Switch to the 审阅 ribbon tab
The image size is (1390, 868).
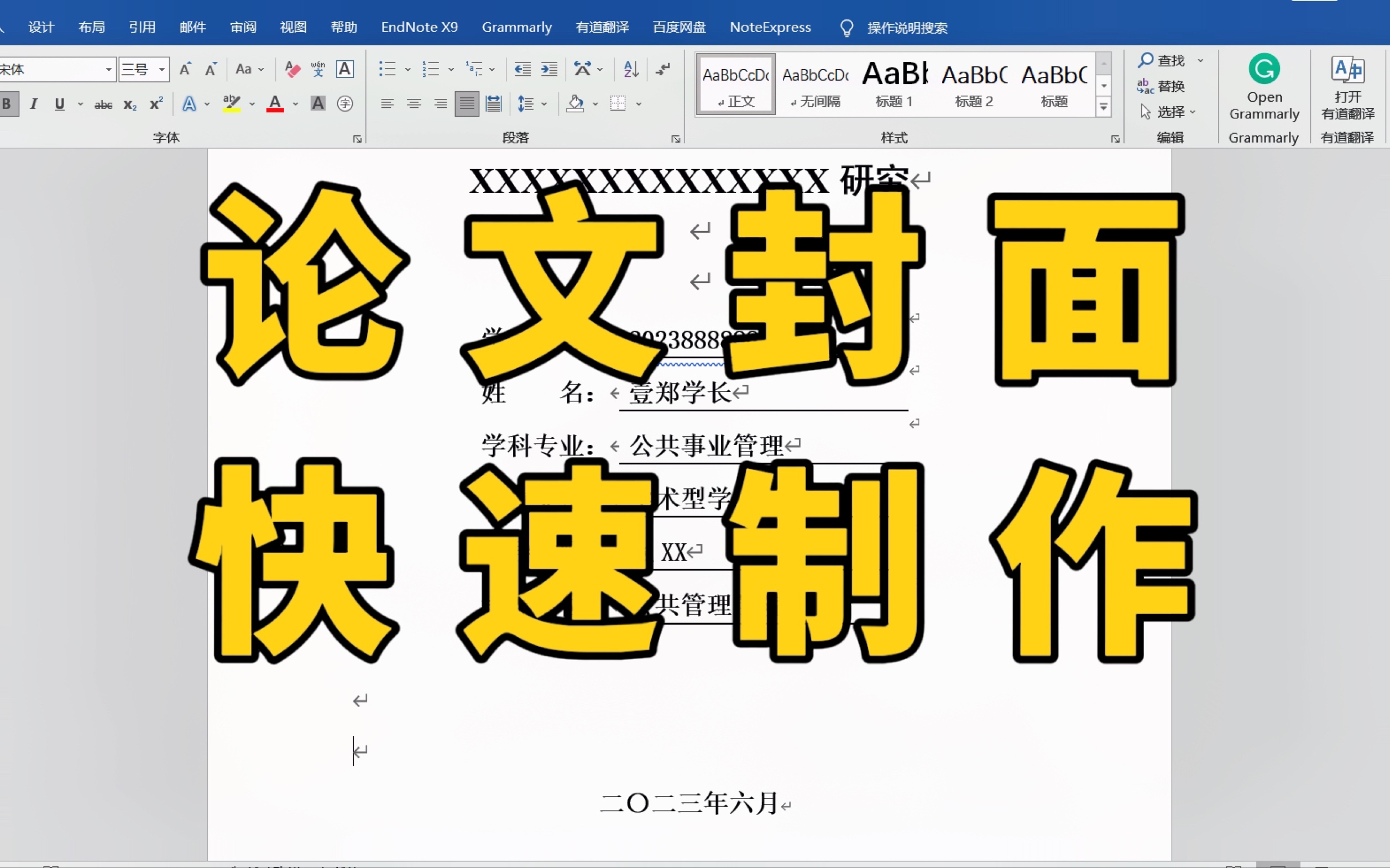242,27
